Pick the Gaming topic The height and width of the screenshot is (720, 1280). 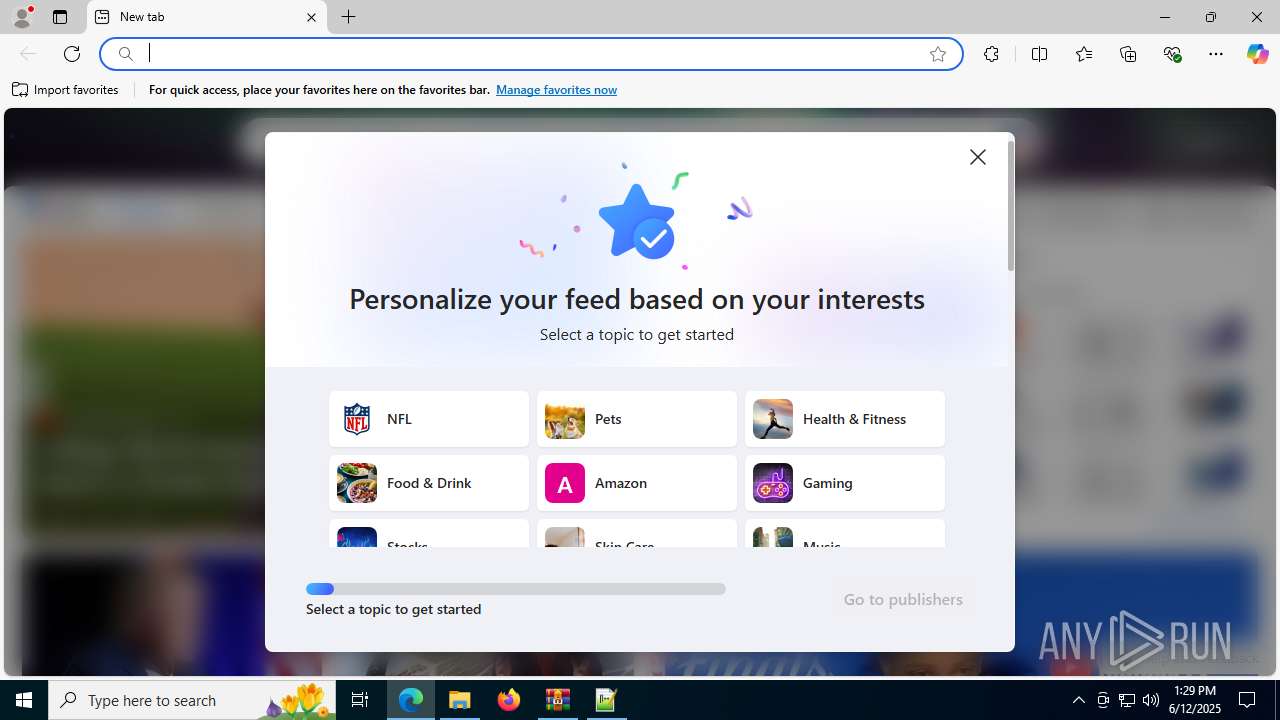845,483
